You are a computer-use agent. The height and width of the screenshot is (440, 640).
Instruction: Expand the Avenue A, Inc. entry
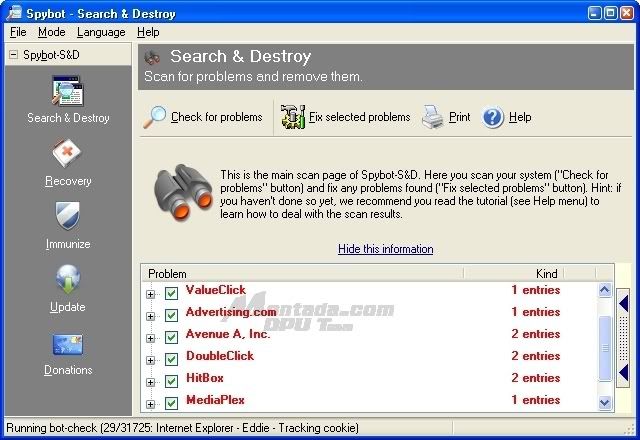coord(151,338)
